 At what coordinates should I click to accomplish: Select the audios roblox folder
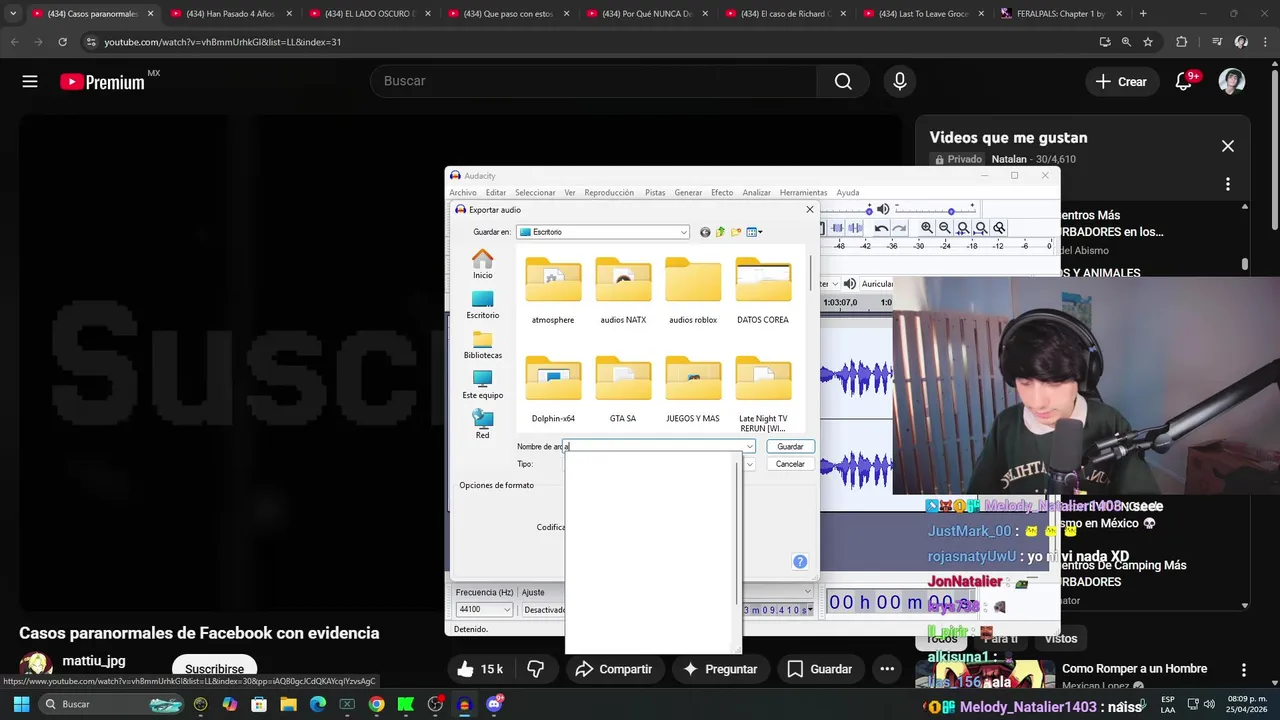pyautogui.click(x=693, y=290)
